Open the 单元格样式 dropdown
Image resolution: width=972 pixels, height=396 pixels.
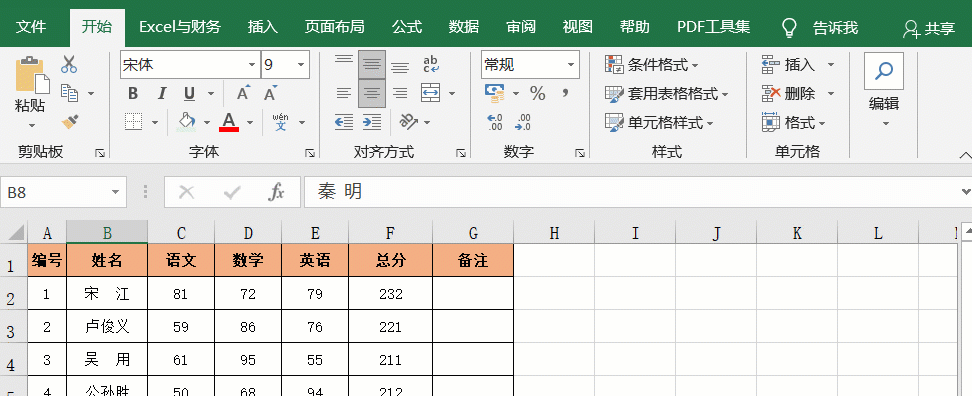(659, 122)
